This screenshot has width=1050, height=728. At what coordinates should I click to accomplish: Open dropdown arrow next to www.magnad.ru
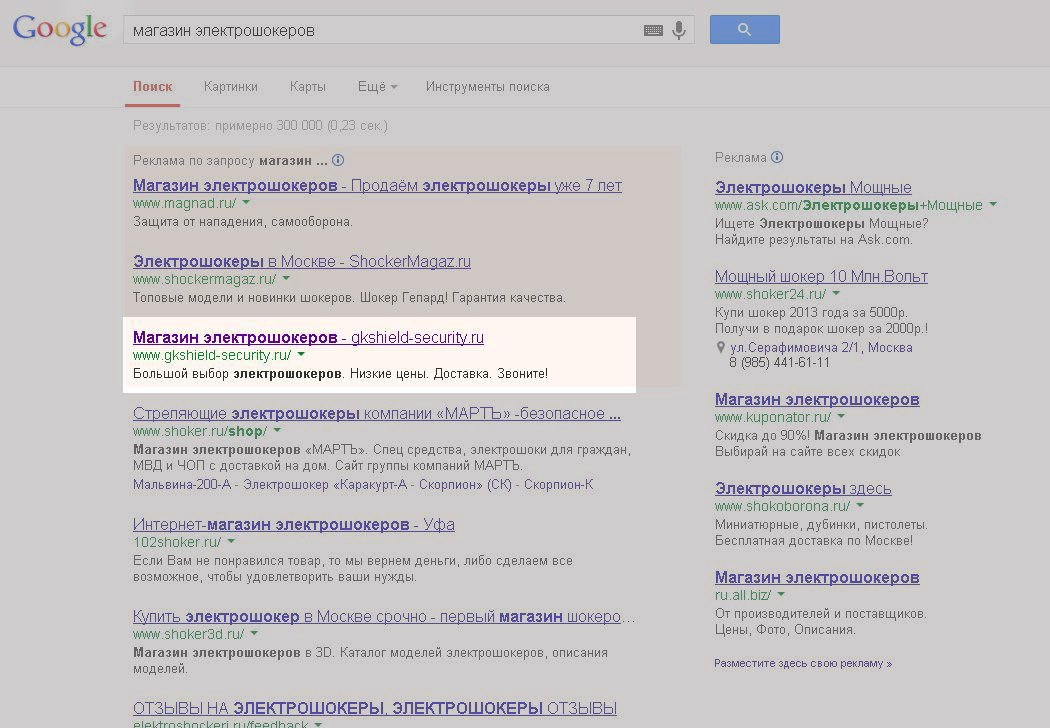pyautogui.click(x=246, y=202)
